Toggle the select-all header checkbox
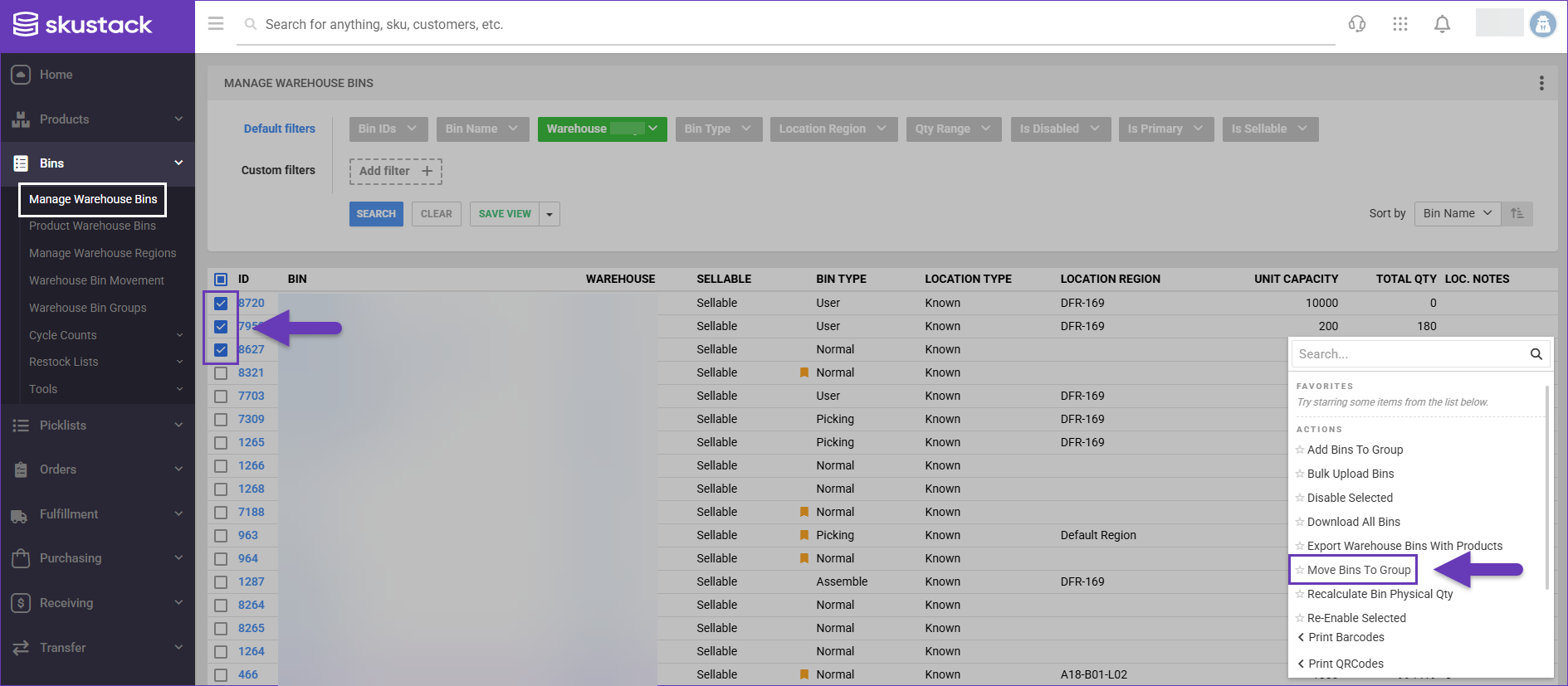The width and height of the screenshot is (1568, 686). click(221, 280)
